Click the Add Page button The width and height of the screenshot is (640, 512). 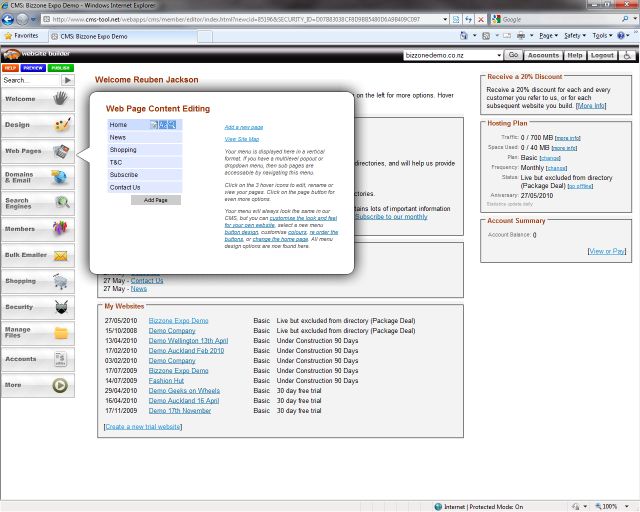pos(156,200)
